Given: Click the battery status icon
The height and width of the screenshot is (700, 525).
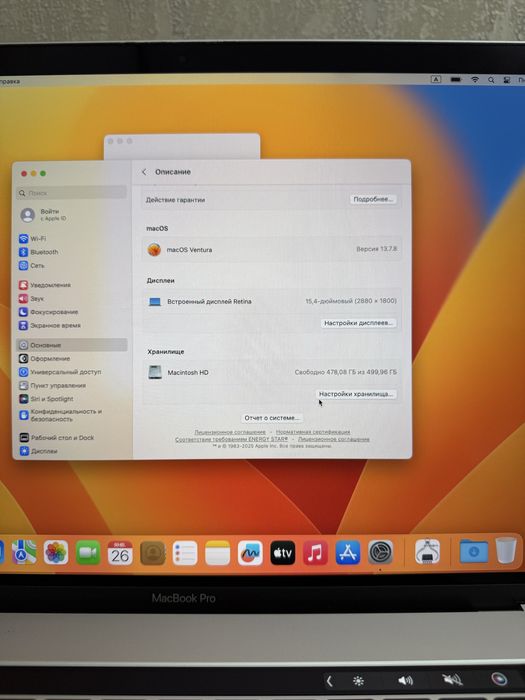Looking at the screenshot, I should [x=456, y=79].
